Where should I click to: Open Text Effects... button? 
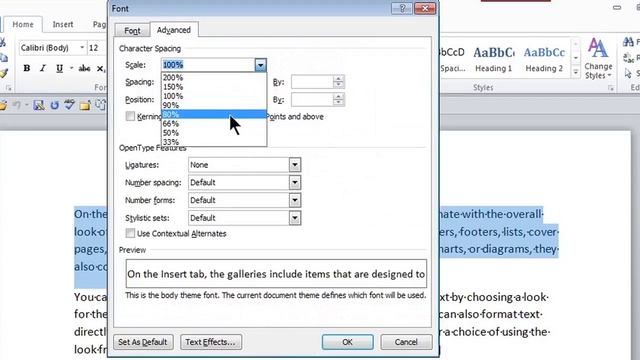point(211,342)
